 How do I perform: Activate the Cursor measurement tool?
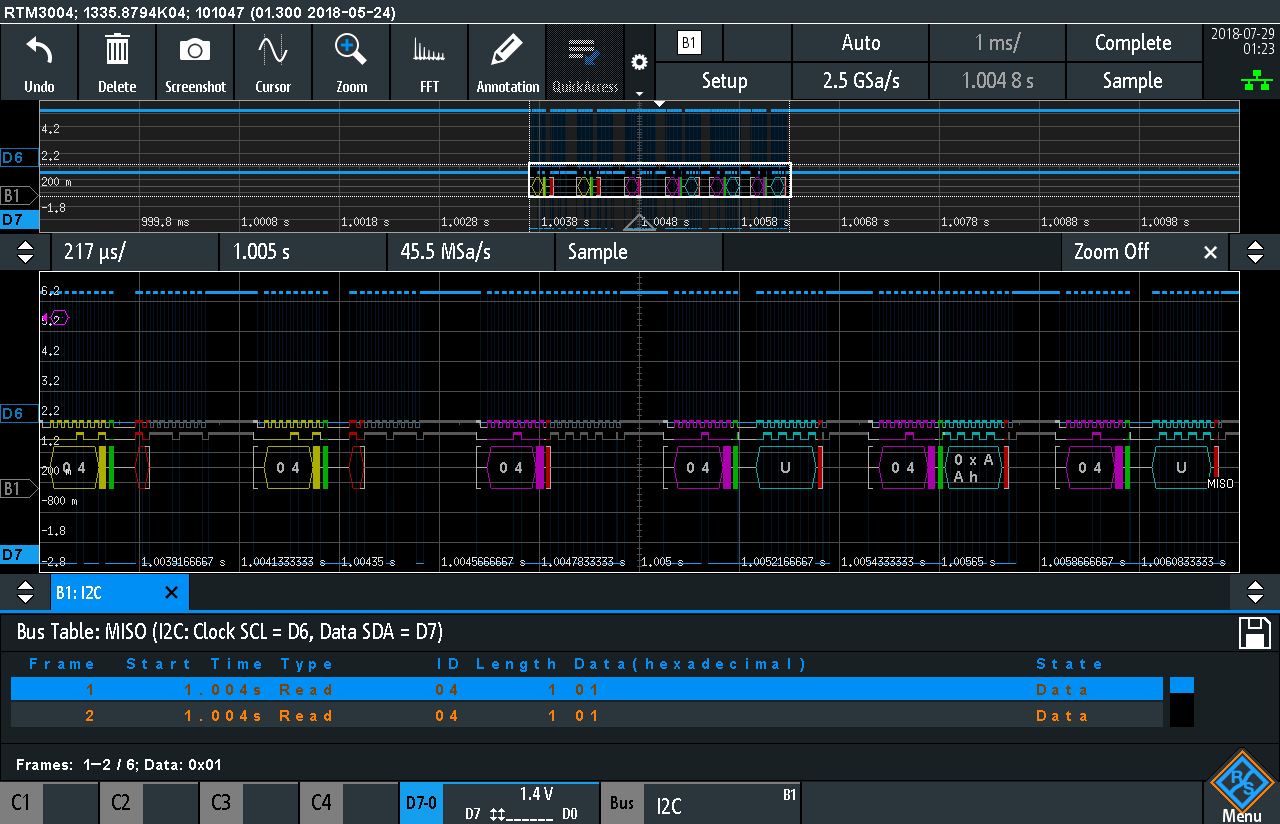(x=272, y=62)
